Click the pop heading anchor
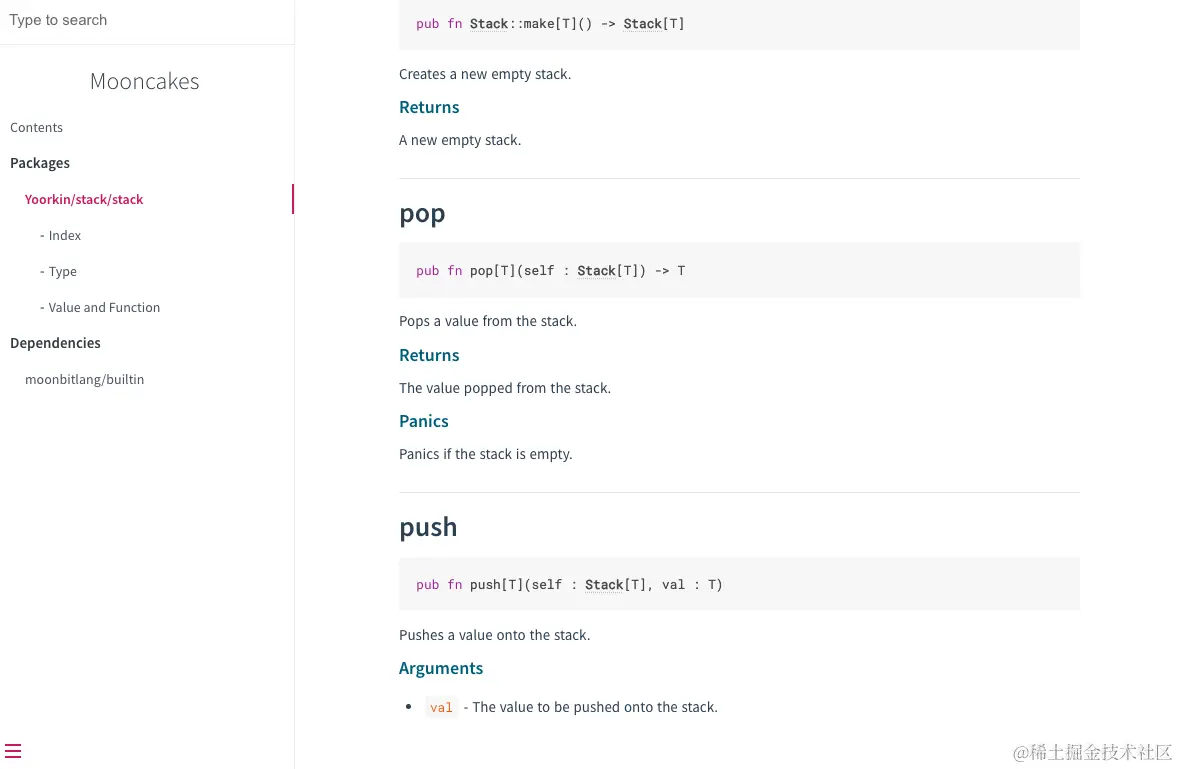 pos(422,213)
